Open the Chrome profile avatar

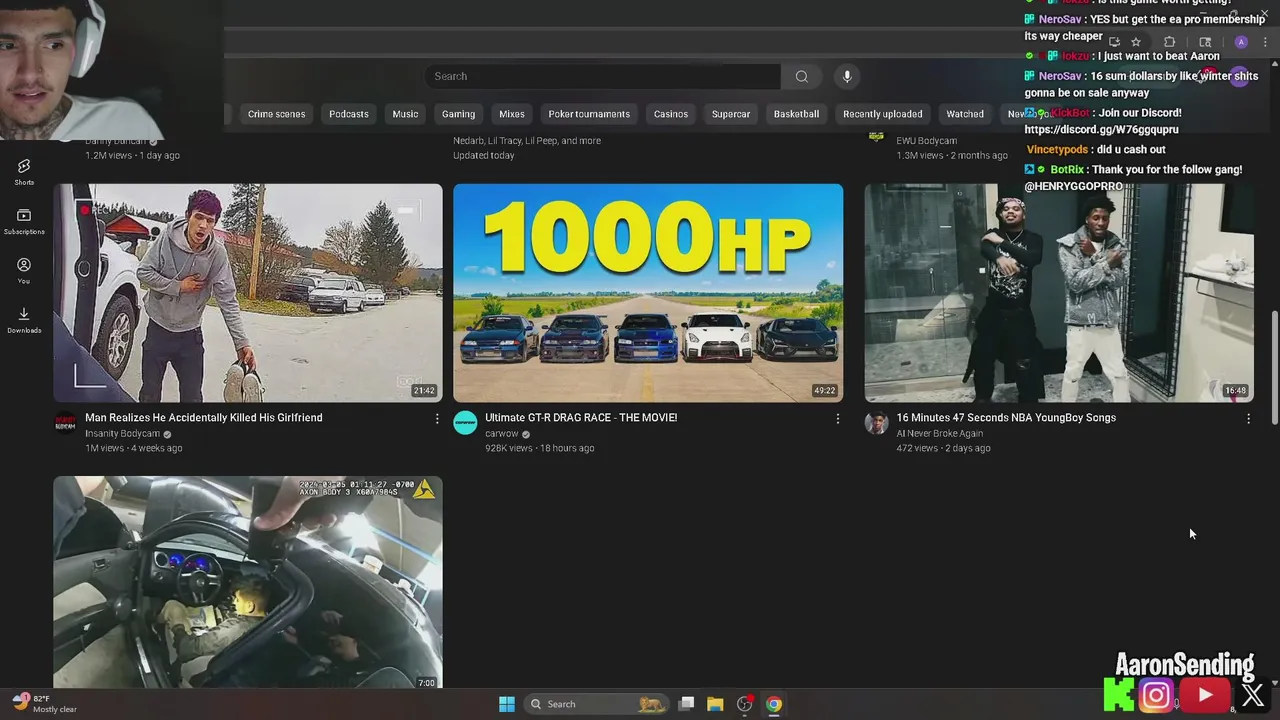[x=1241, y=42]
